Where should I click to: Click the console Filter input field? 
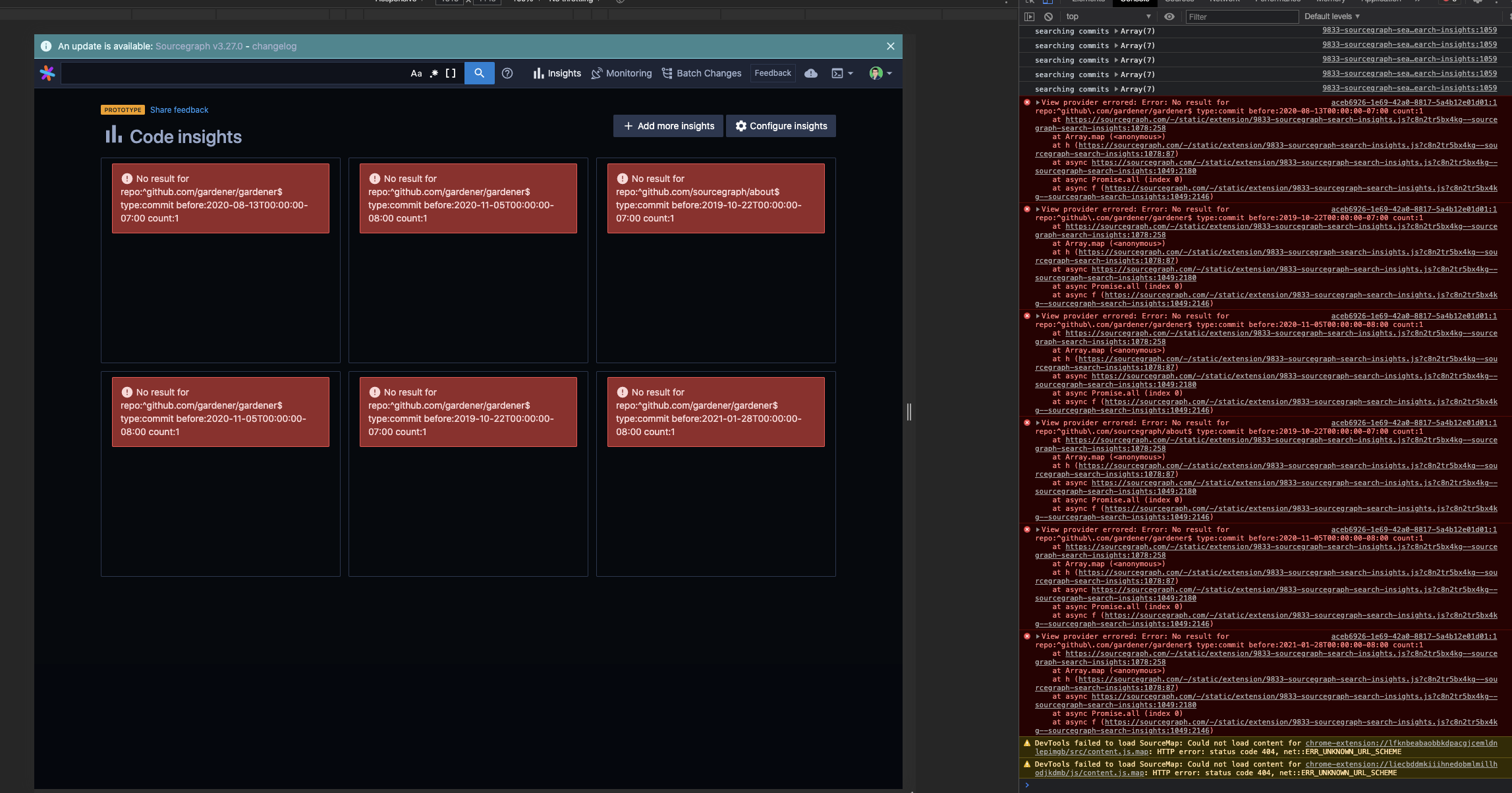click(1241, 16)
